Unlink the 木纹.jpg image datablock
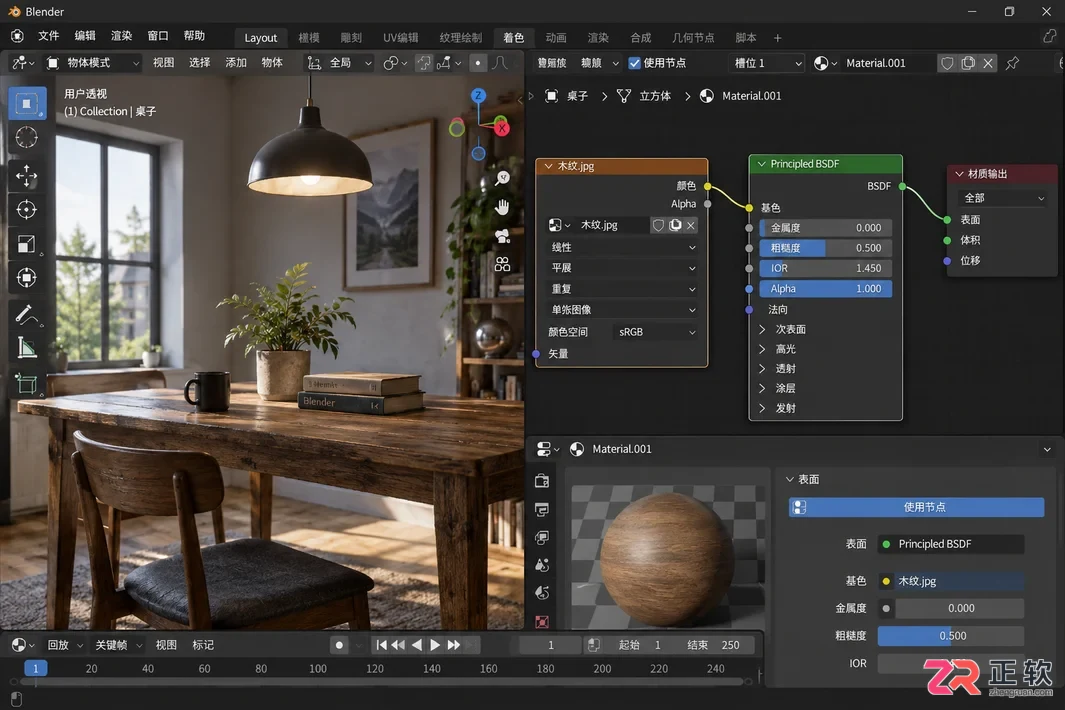Screen dimensions: 1065x710 (691, 225)
